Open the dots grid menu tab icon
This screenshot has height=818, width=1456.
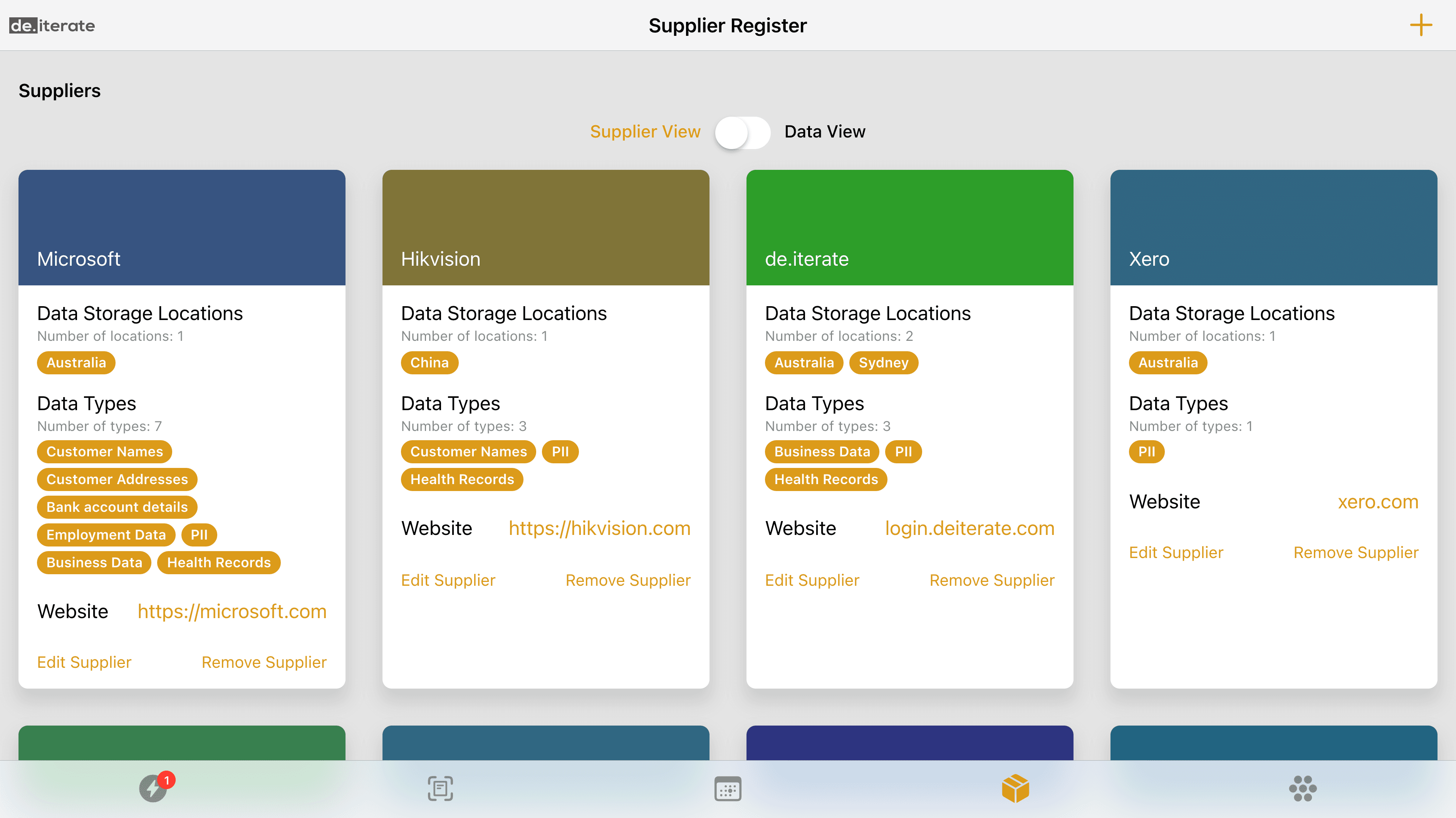click(1302, 788)
